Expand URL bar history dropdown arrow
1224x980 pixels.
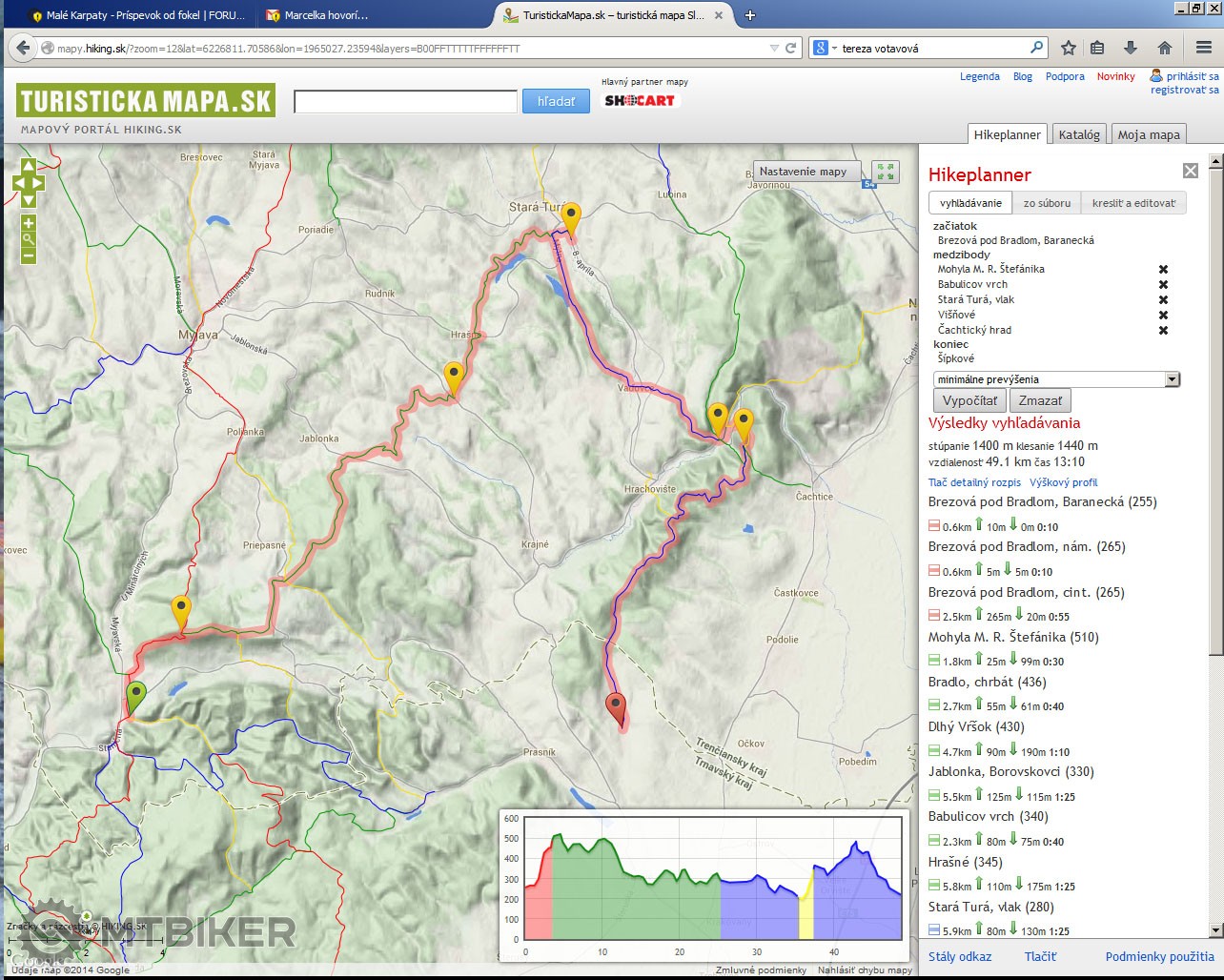tap(774, 48)
